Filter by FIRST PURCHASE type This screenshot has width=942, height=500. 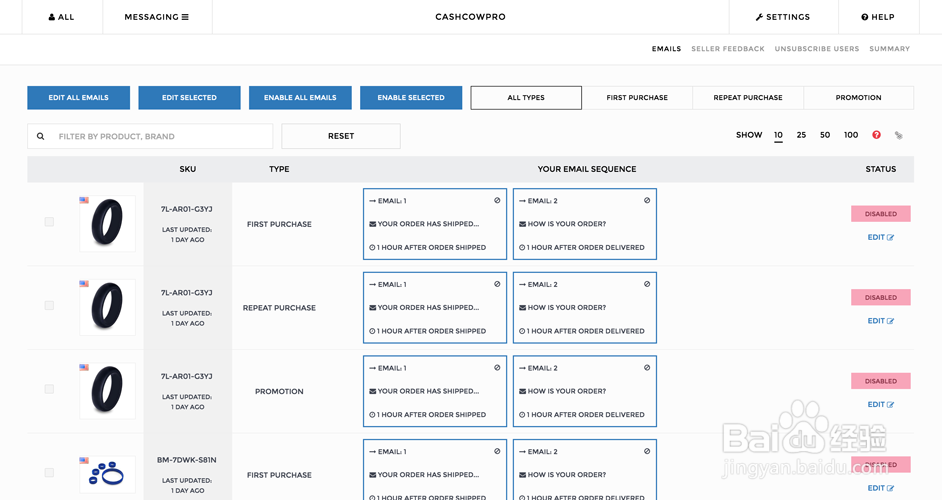tap(637, 97)
